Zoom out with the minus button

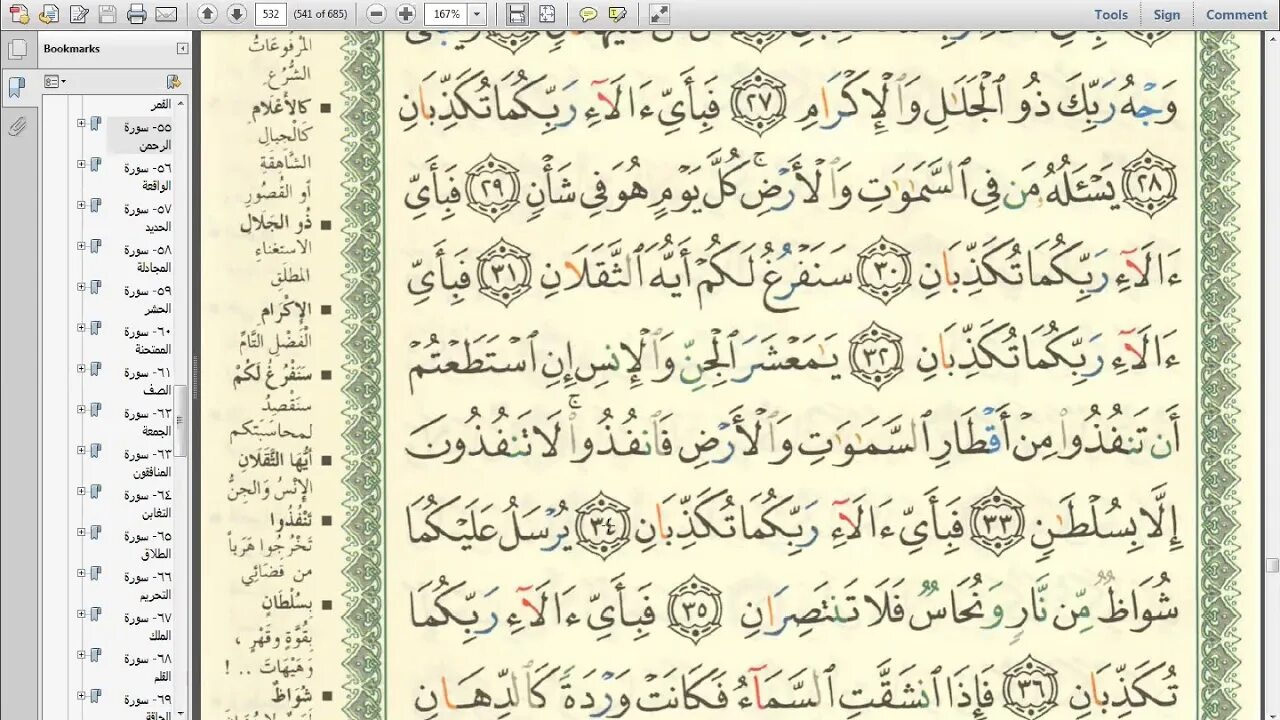pos(376,14)
